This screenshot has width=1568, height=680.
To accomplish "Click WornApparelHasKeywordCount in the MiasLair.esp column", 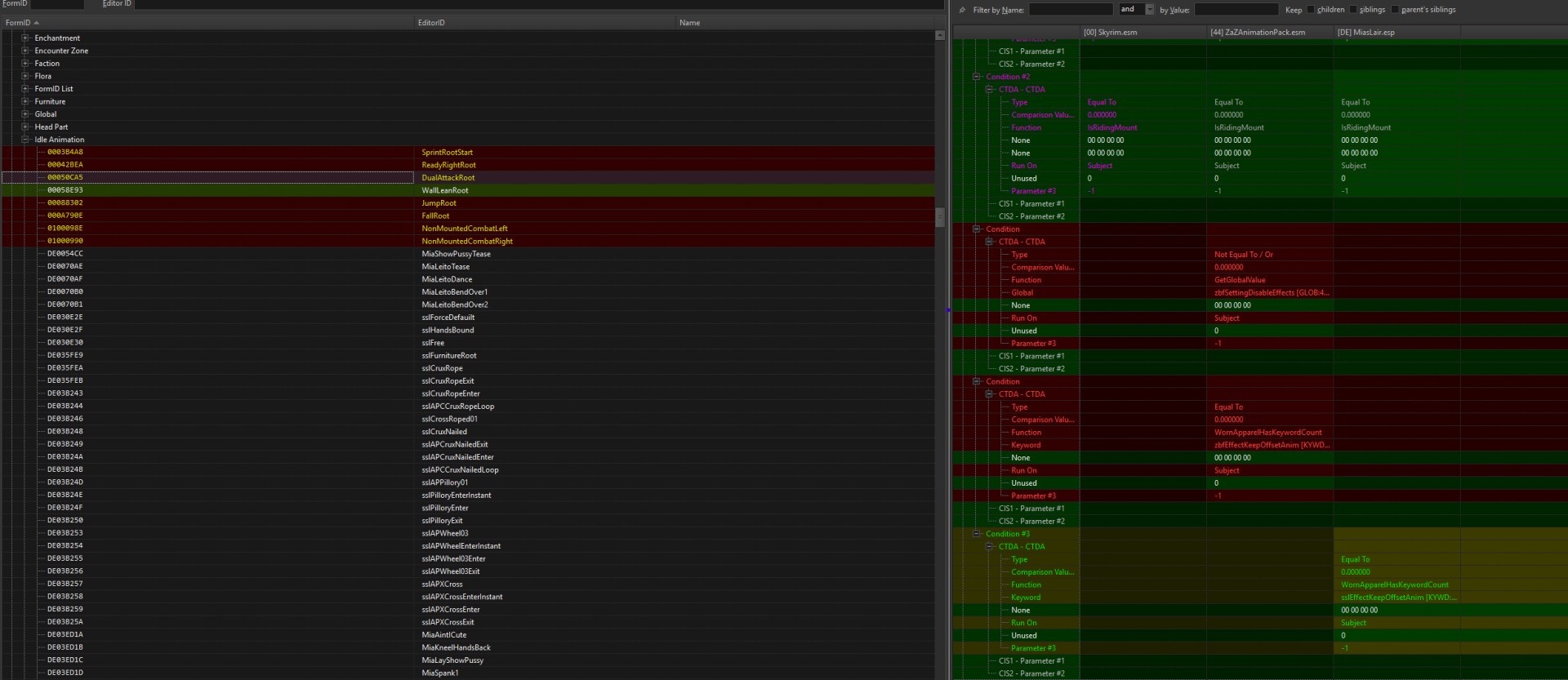I will 1395,584.
